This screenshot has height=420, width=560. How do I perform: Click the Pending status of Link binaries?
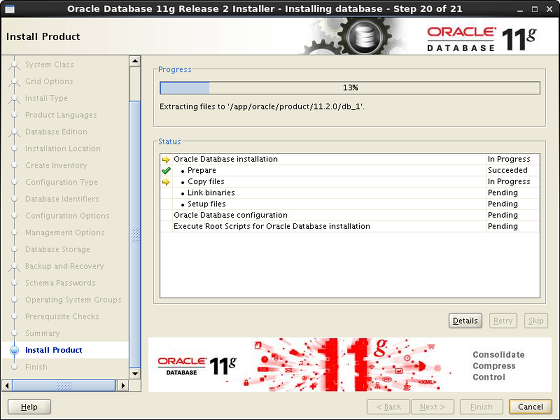tap(502, 193)
